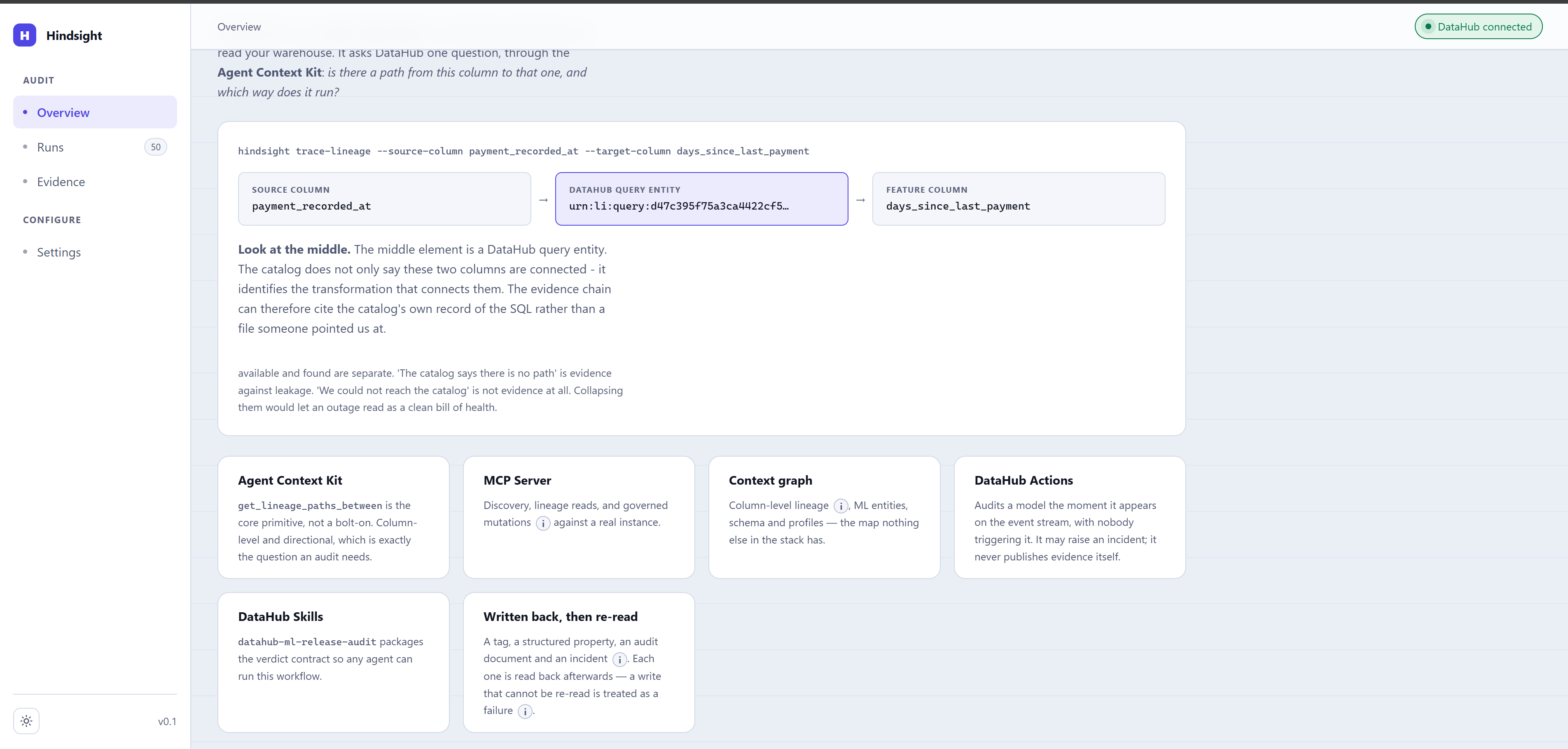
Task: Toggle the light/dark theme sun button
Action: pos(26,721)
